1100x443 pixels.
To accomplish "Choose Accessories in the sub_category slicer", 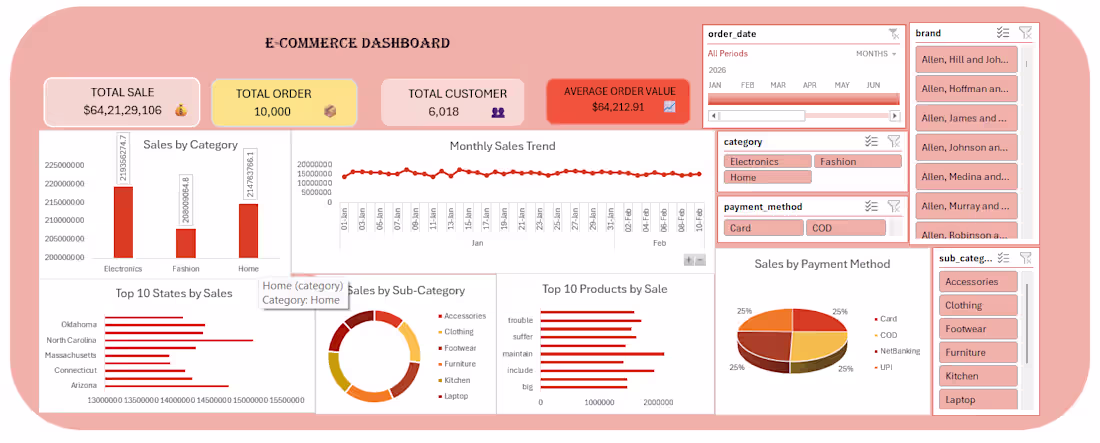I will (x=978, y=282).
